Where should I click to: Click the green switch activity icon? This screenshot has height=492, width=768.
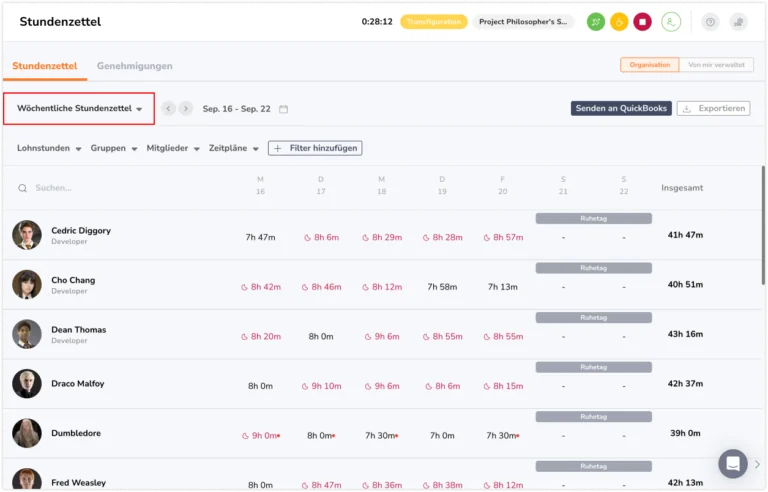(x=596, y=22)
